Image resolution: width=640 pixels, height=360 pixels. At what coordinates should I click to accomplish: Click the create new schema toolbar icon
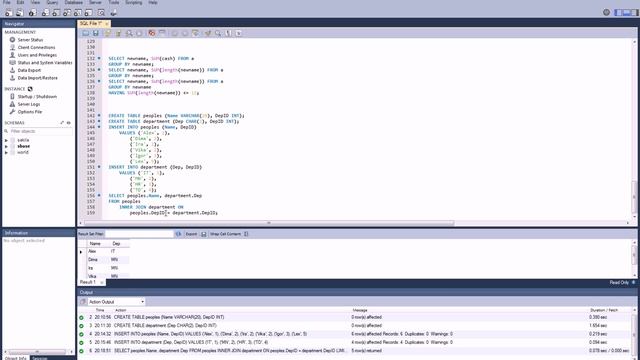(x=45, y=13)
